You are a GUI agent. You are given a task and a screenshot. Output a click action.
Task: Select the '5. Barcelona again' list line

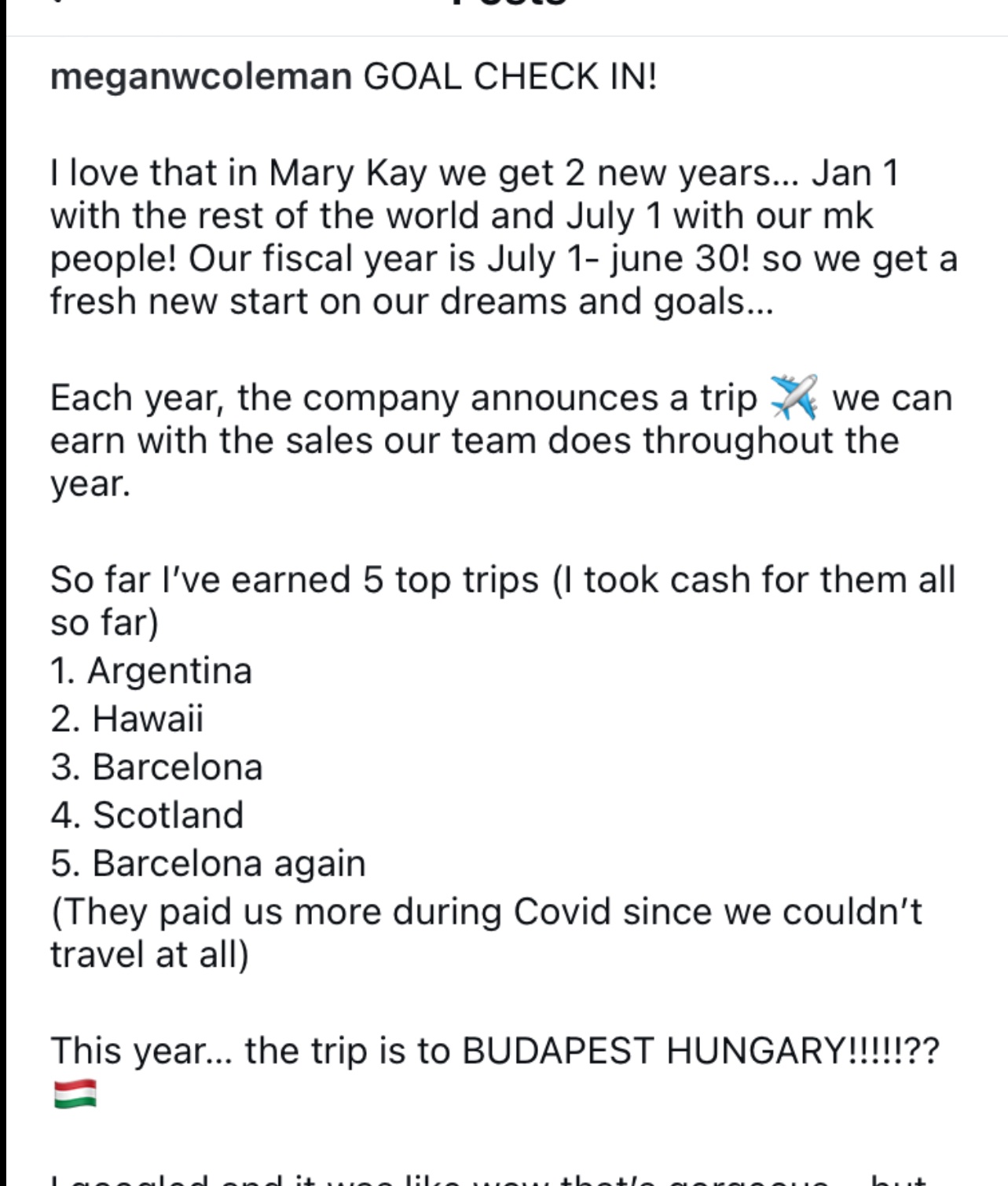[208, 864]
